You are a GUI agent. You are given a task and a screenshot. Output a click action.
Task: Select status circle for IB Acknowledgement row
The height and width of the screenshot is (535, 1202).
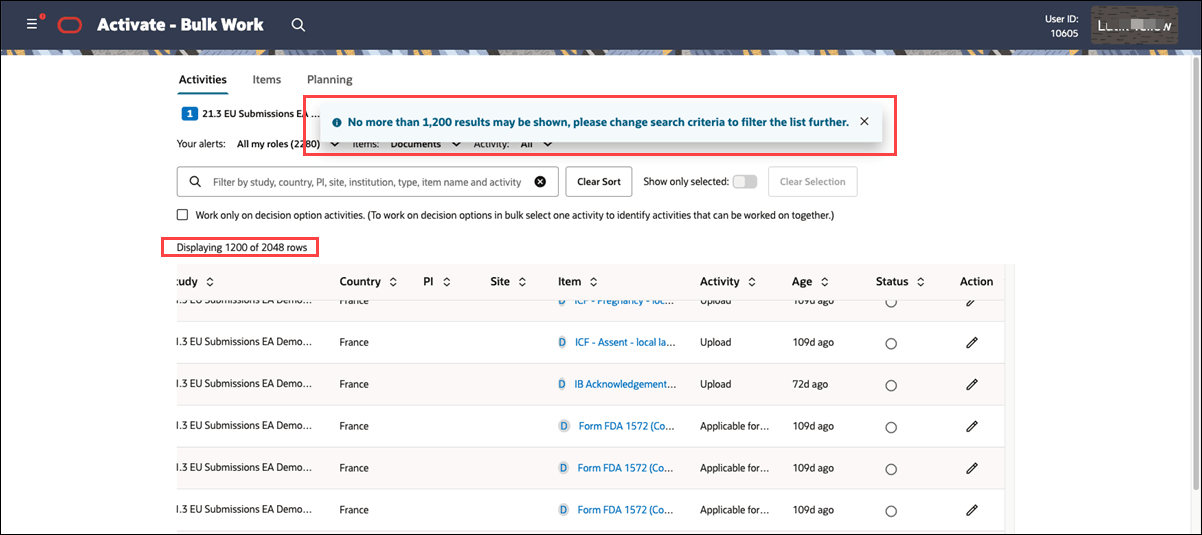click(891, 385)
